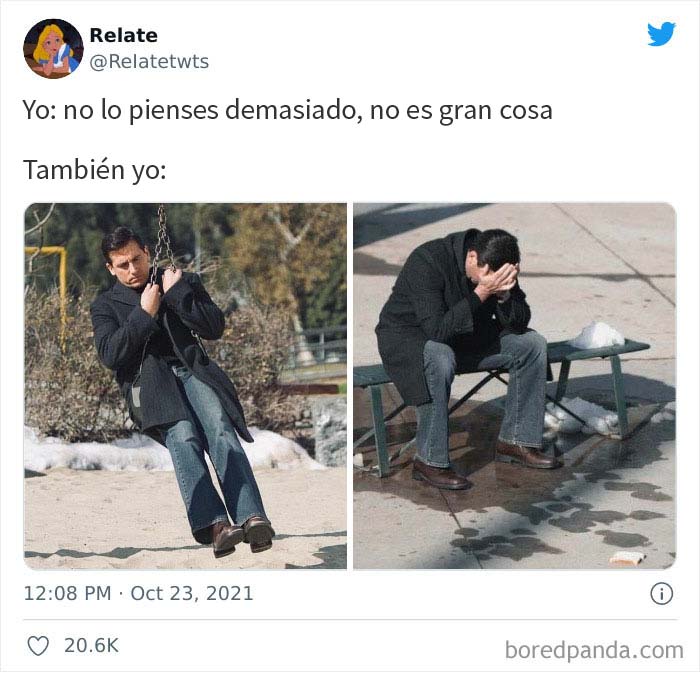
Task: Visit the @Relatetwts handle
Action: 149,62
